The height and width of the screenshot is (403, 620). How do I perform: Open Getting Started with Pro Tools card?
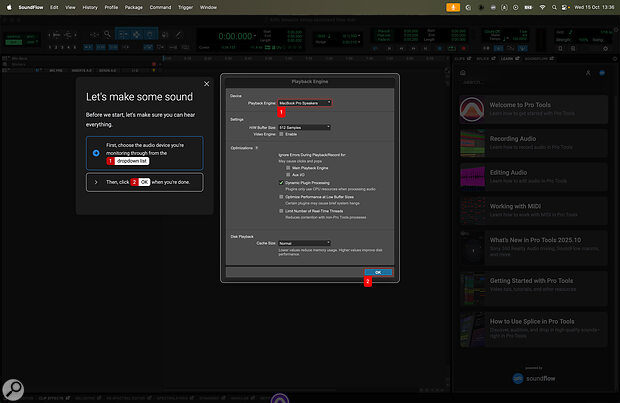pos(533,288)
